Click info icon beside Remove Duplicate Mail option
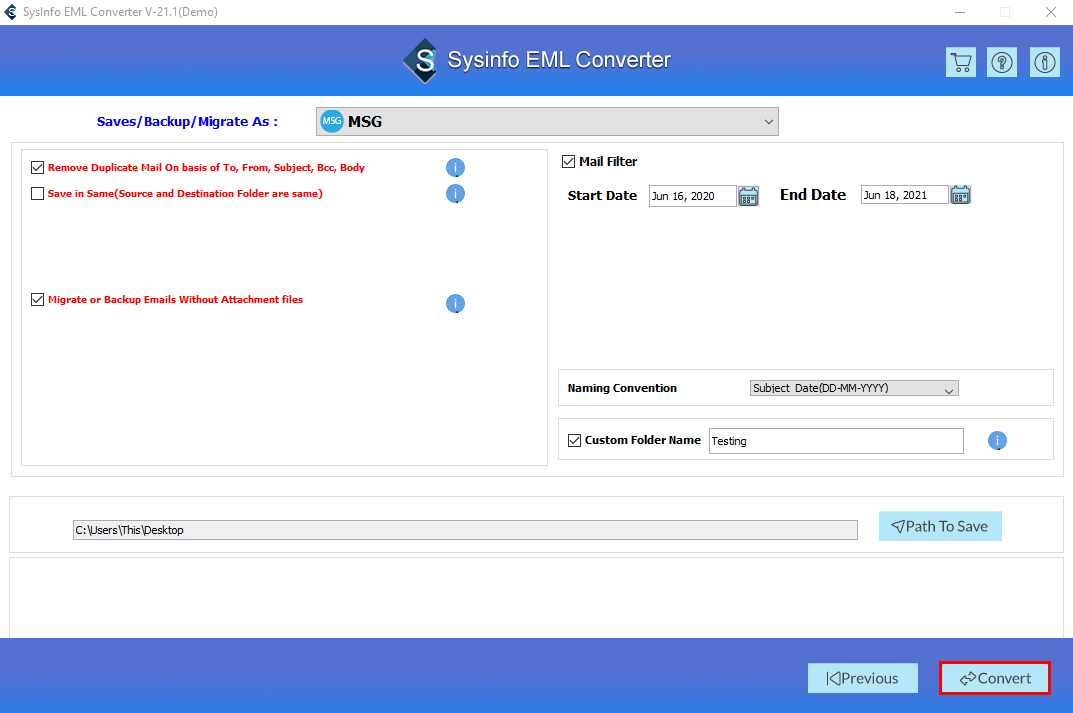Viewport: 1073px width, 713px height. (455, 167)
